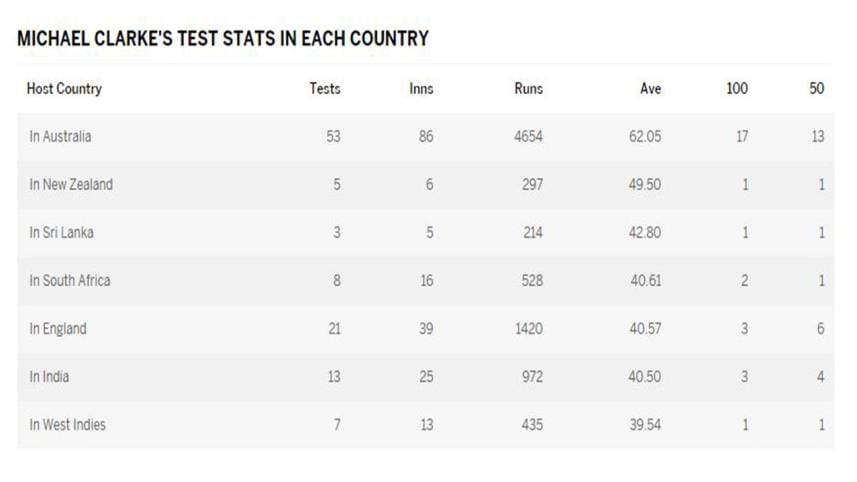Click the 50 column header
This screenshot has width=857, height=482.
pos(816,89)
